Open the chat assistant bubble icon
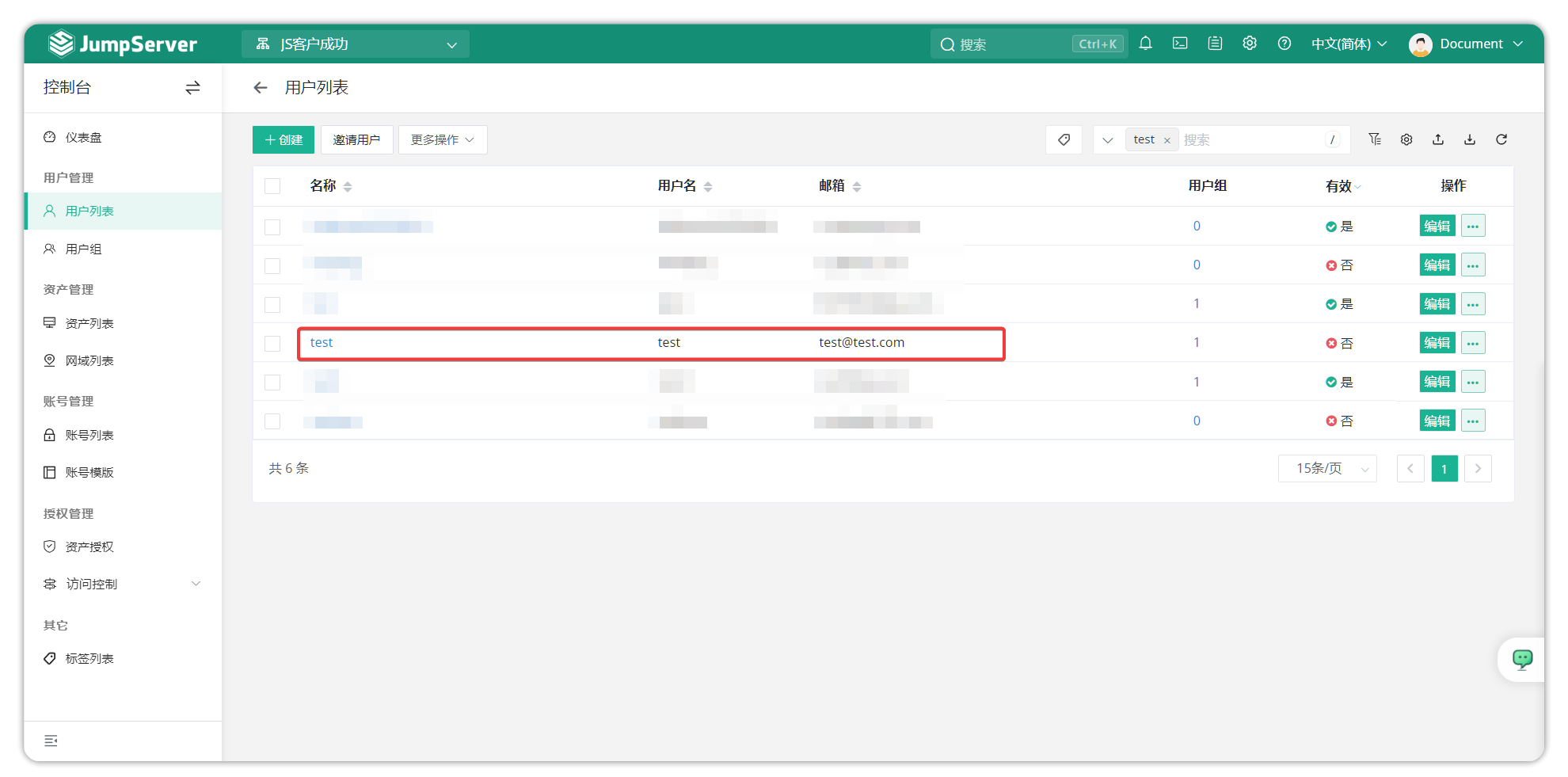This screenshot has width=1568, height=777. 1521,659
